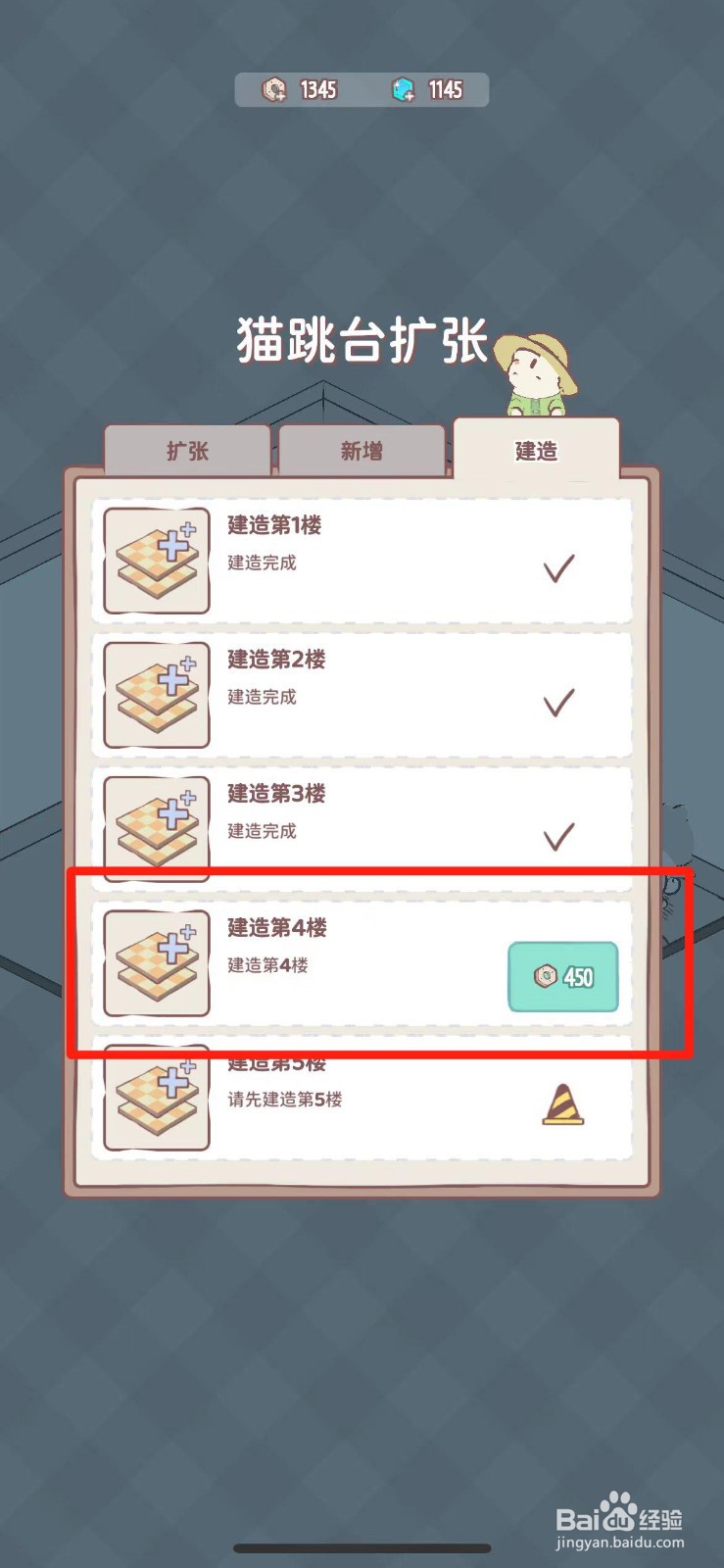Tap the floor 2 build icon
This screenshot has width=724, height=1568.
157,696
